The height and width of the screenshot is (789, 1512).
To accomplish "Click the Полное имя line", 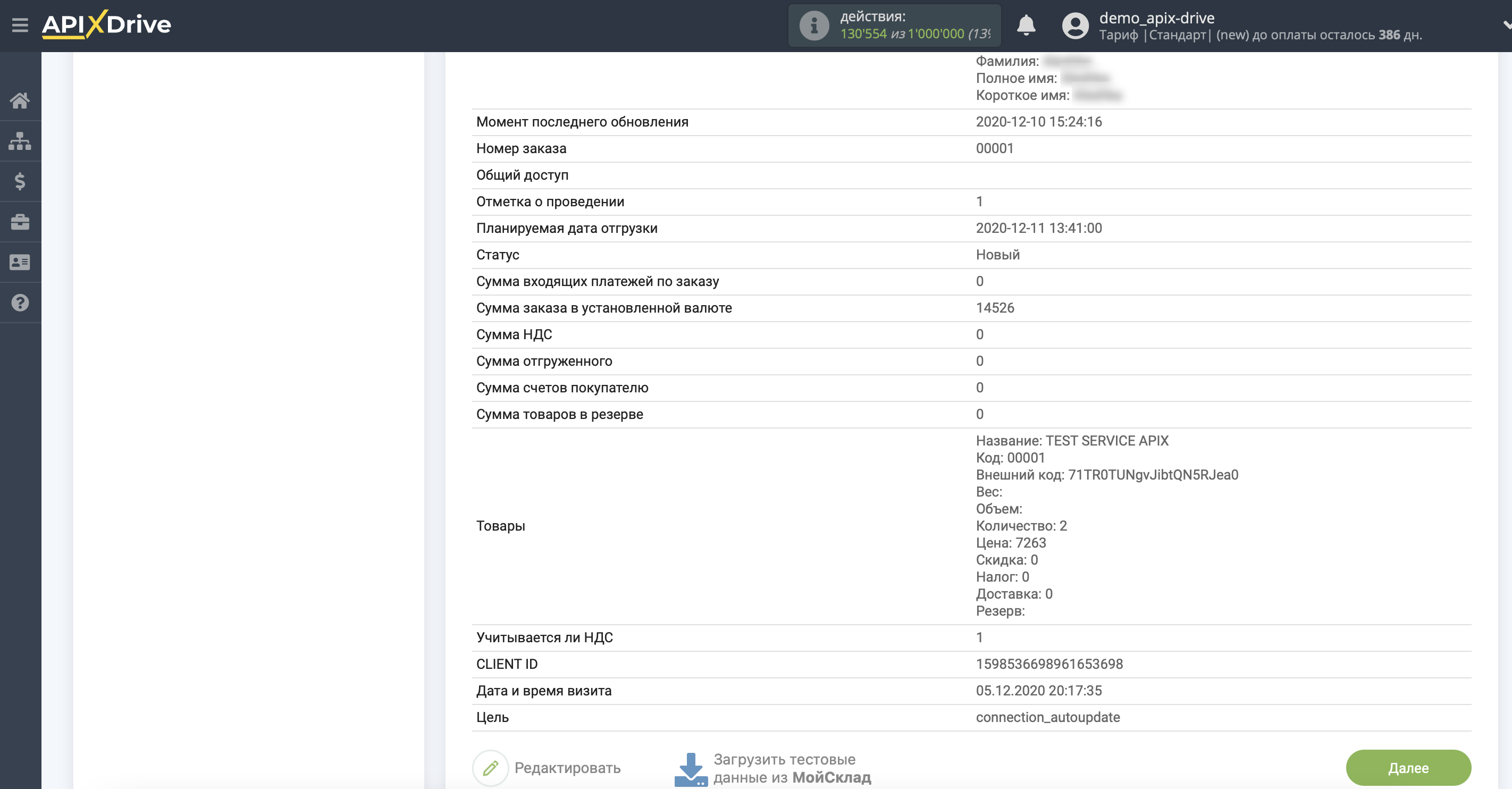I will coord(1043,78).
